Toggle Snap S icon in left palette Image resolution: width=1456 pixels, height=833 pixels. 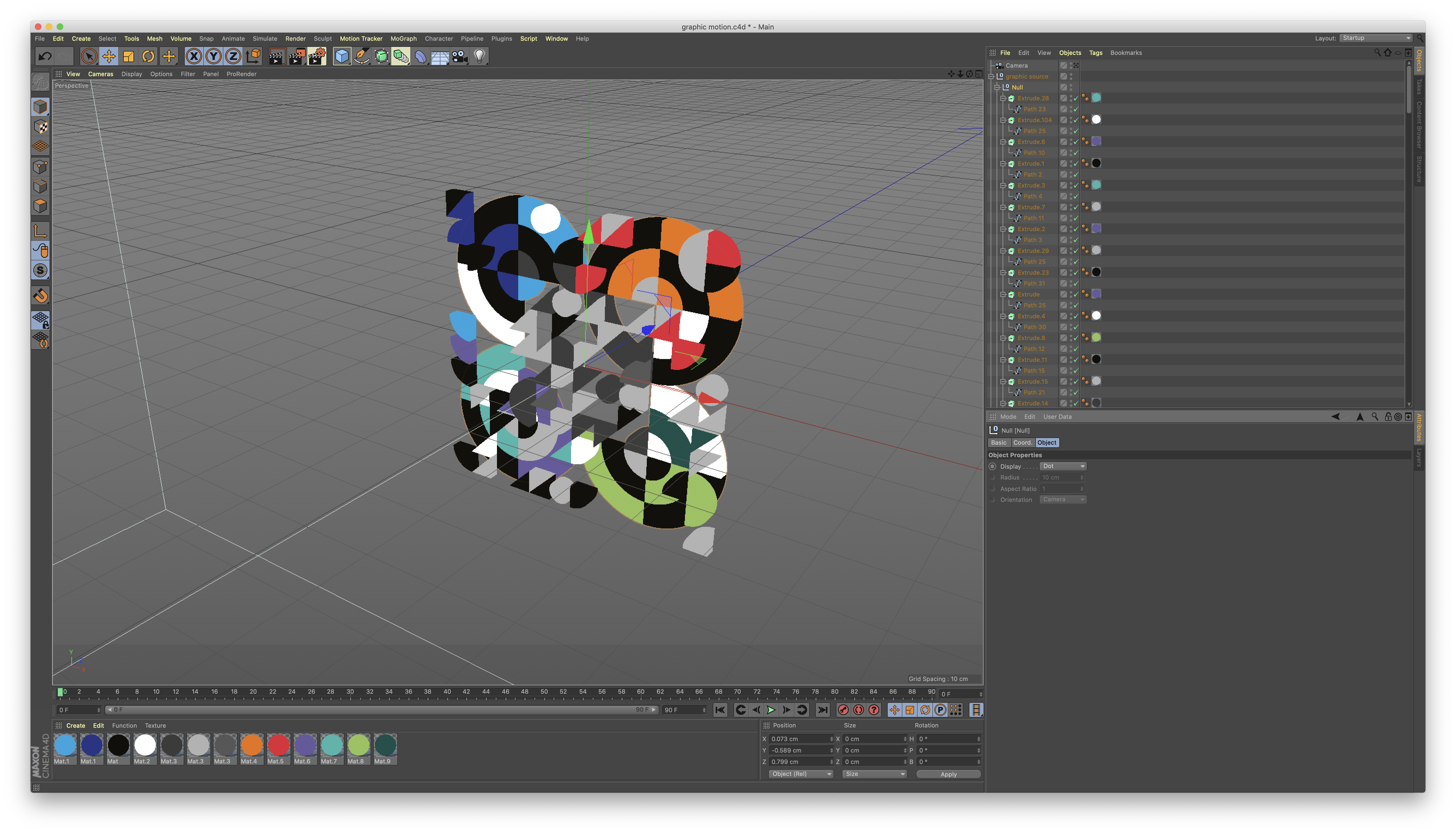[x=40, y=270]
